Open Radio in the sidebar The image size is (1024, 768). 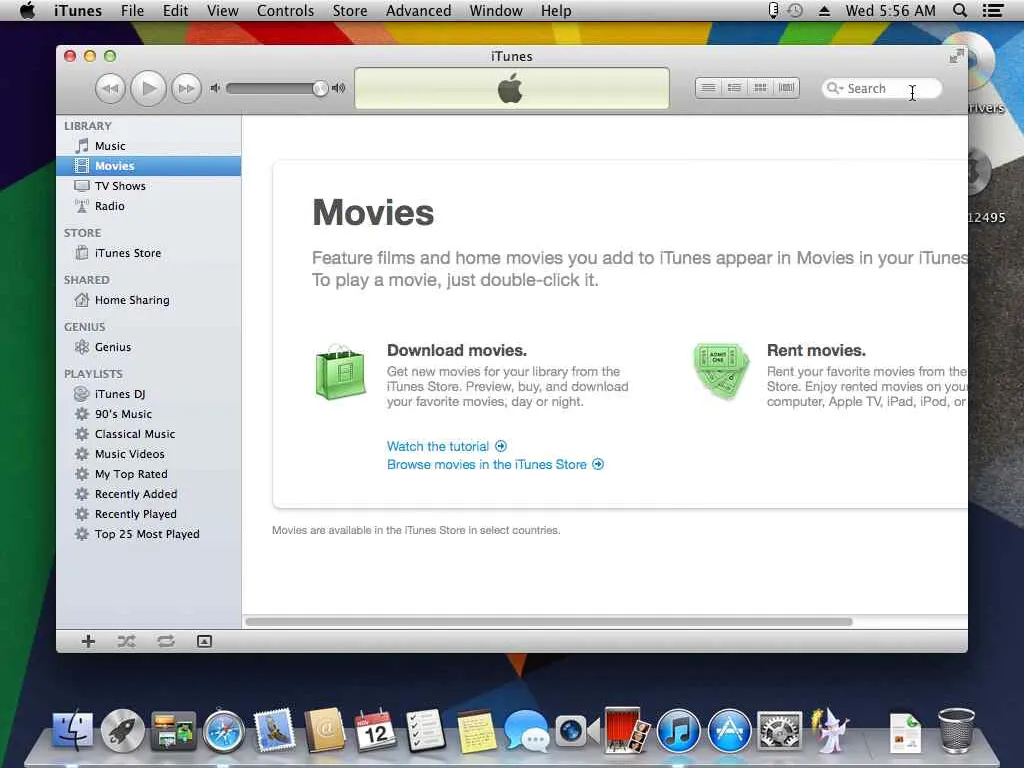click(x=148, y=206)
